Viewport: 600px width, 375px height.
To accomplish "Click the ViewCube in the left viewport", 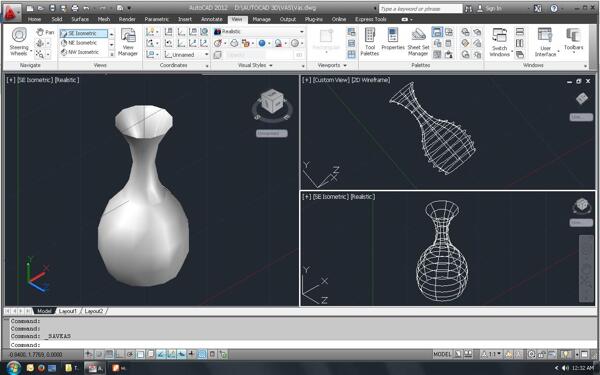I will pos(272,102).
